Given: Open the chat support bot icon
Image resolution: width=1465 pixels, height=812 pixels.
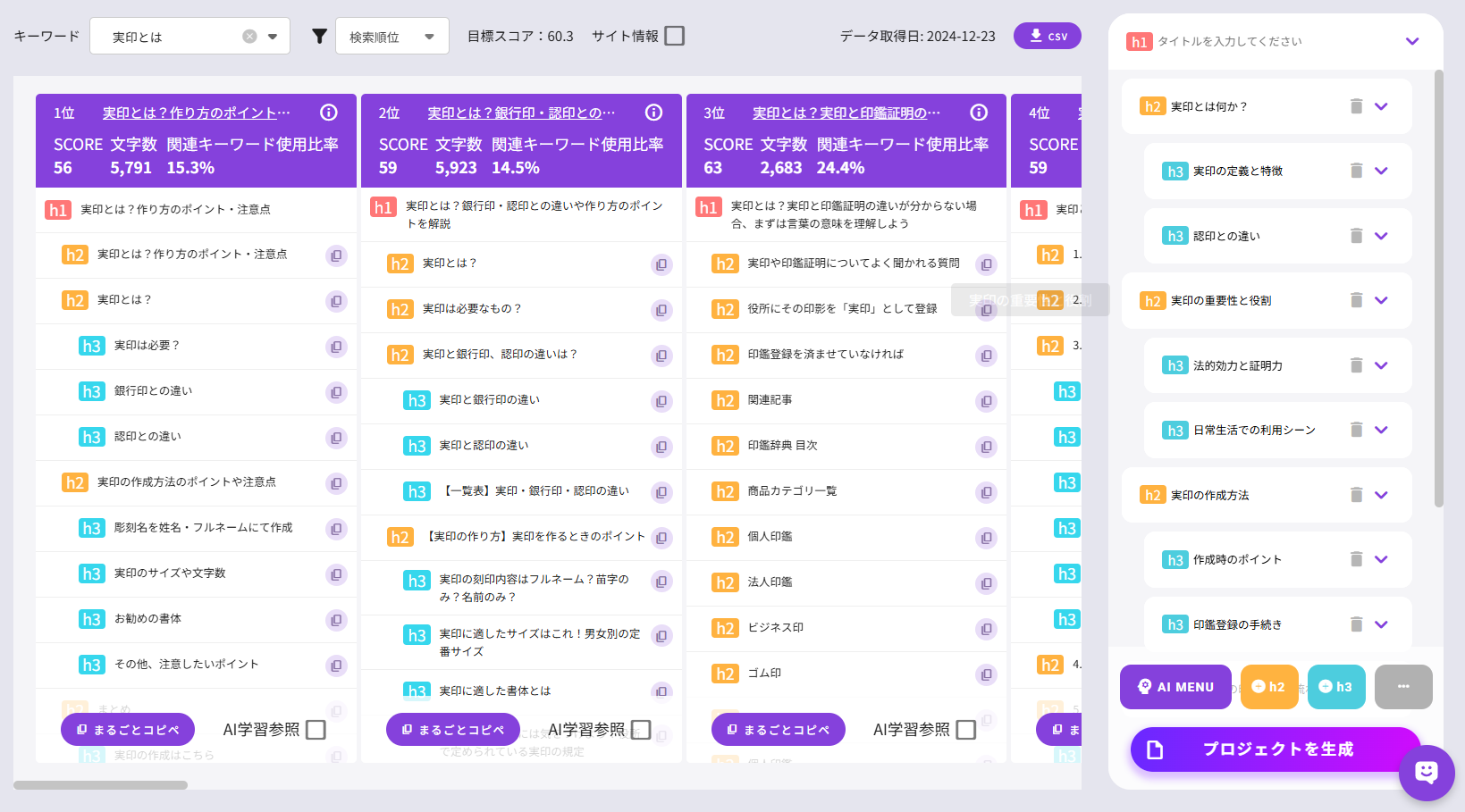Looking at the screenshot, I should pos(1427,772).
